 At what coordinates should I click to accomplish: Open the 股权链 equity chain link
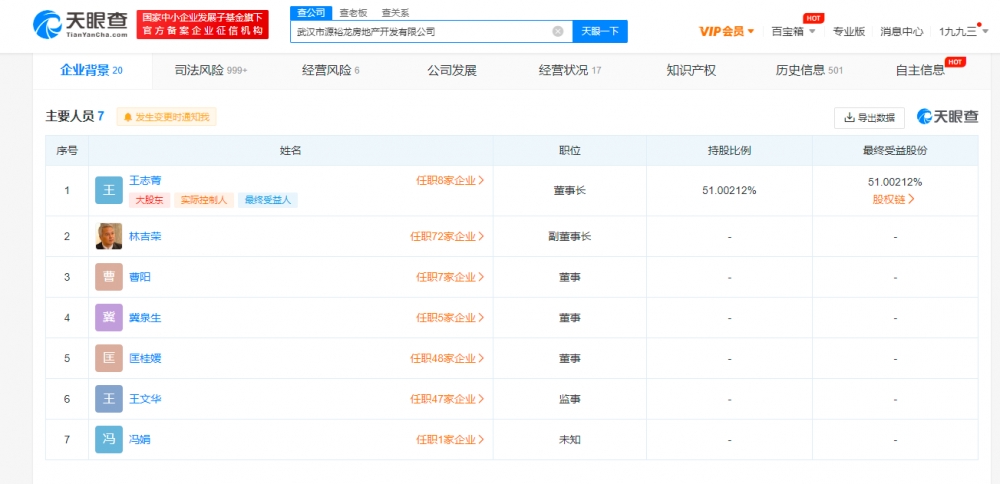(x=894, y=199)
